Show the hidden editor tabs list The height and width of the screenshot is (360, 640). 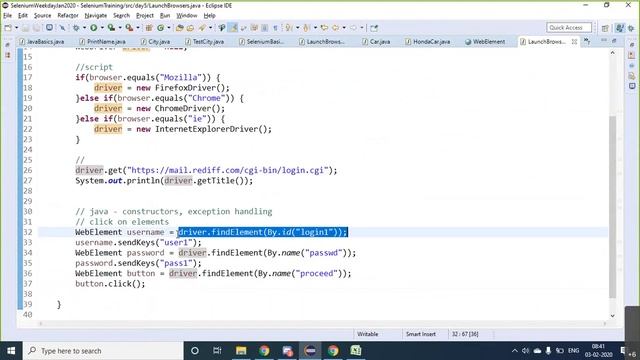click(x=587, y=41)
